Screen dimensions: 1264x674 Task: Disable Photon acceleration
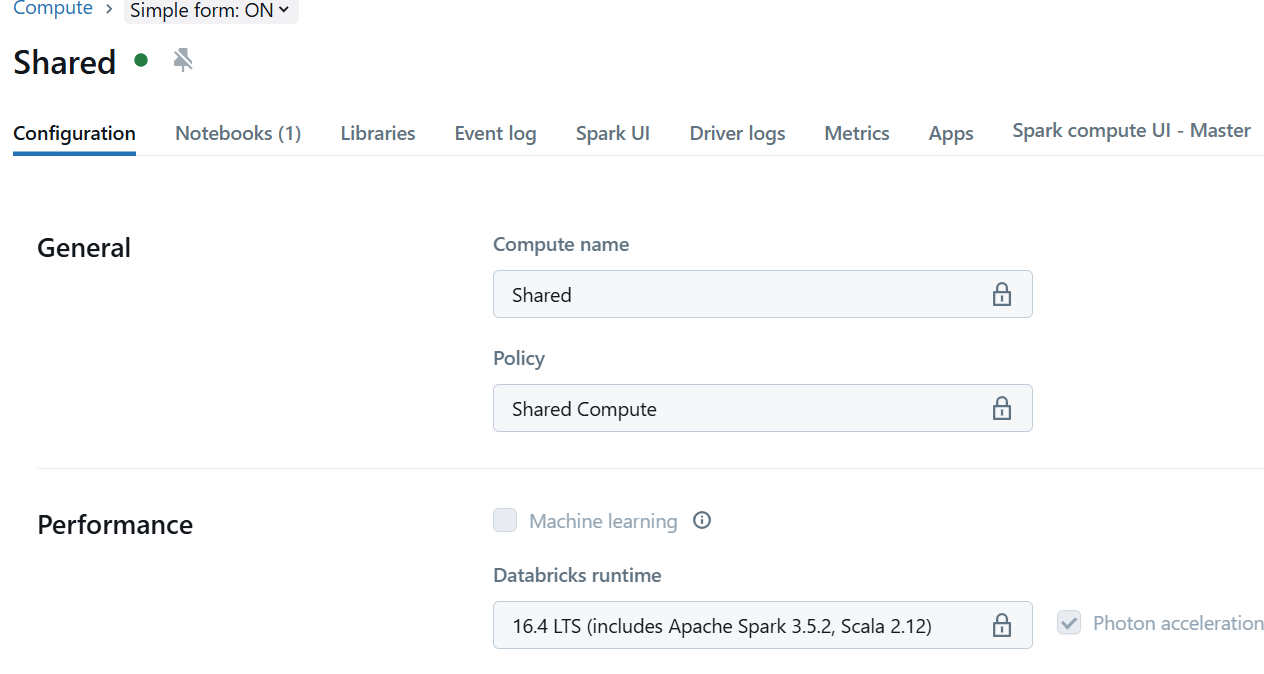pyautogui.click(x=1068, y=622)
